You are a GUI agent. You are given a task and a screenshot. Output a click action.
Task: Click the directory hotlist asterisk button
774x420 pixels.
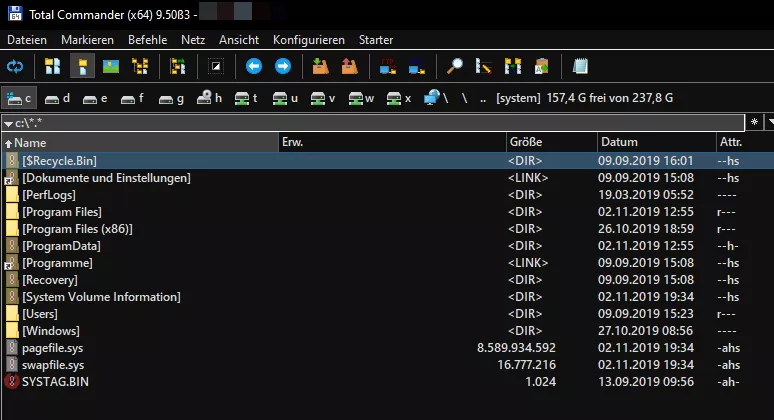[754, 122]
